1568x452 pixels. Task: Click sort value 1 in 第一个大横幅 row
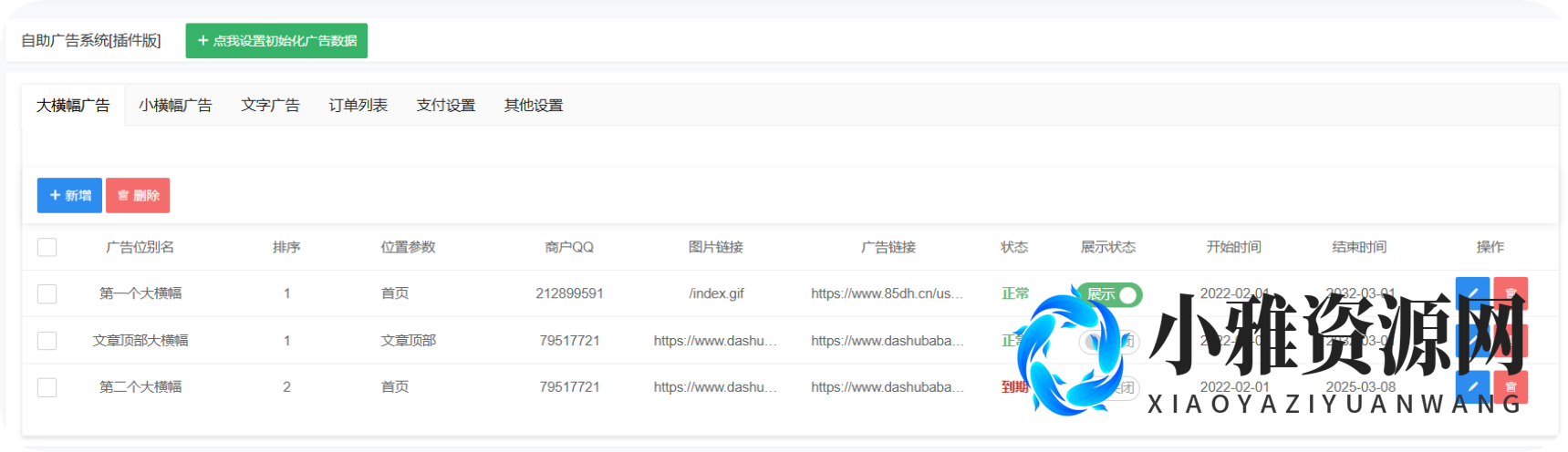pyautogui.click(x=286, y=293)
